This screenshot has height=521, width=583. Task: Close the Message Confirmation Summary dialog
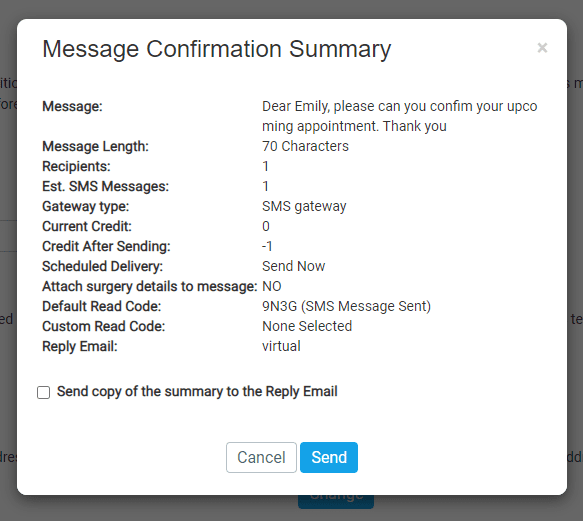coord(542,48)
